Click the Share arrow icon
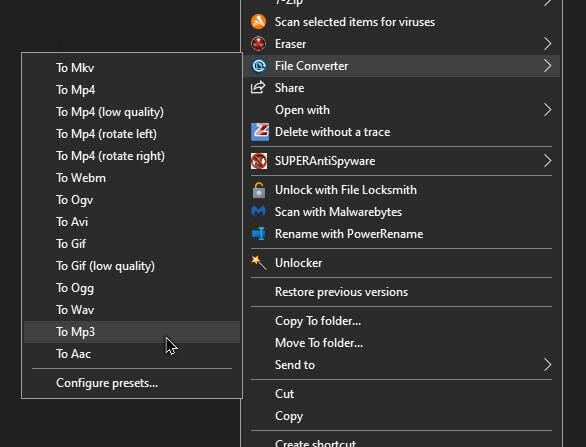The width and height of the screenshot is (586, 447). [258, 87]
